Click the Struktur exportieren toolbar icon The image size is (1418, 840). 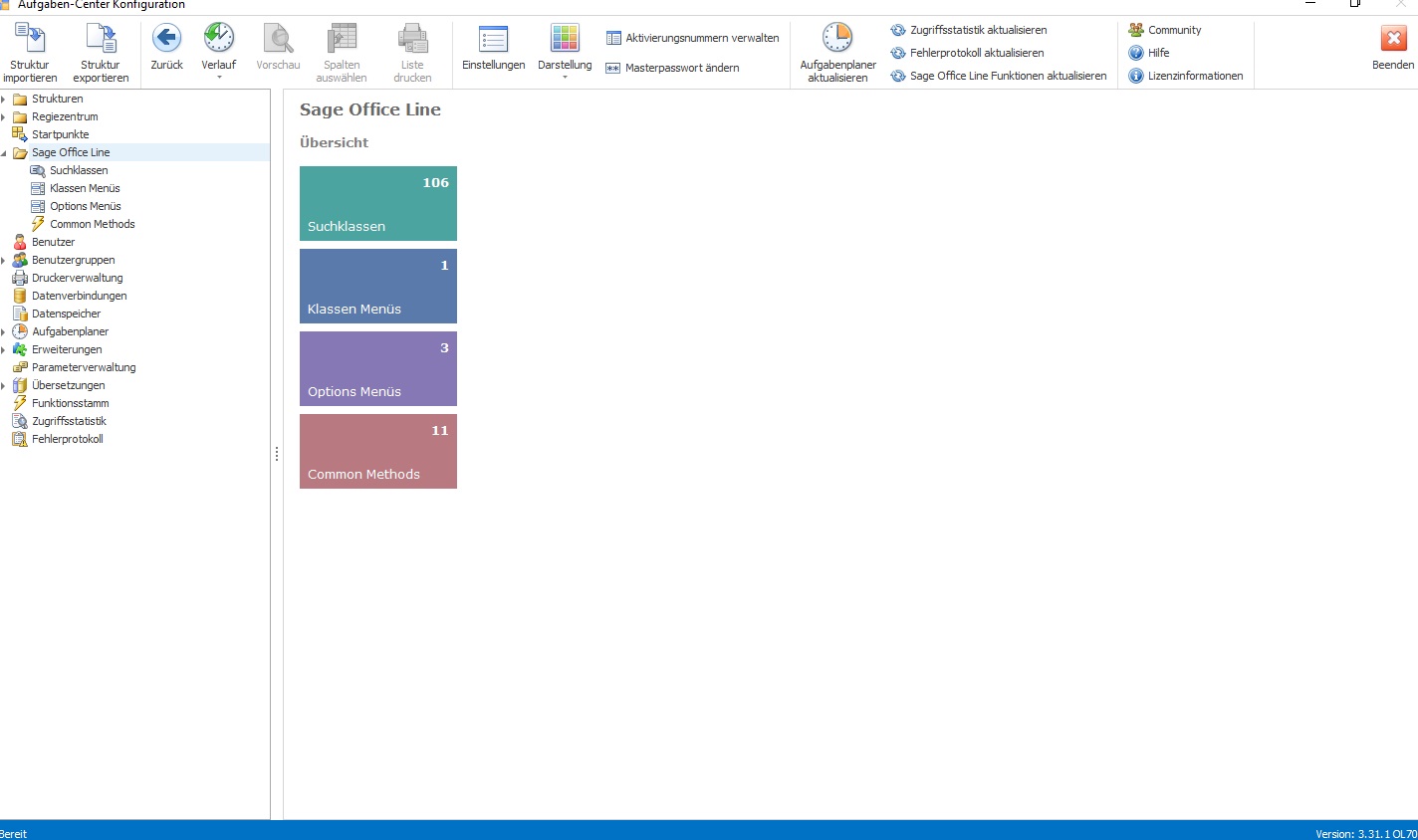101,40
